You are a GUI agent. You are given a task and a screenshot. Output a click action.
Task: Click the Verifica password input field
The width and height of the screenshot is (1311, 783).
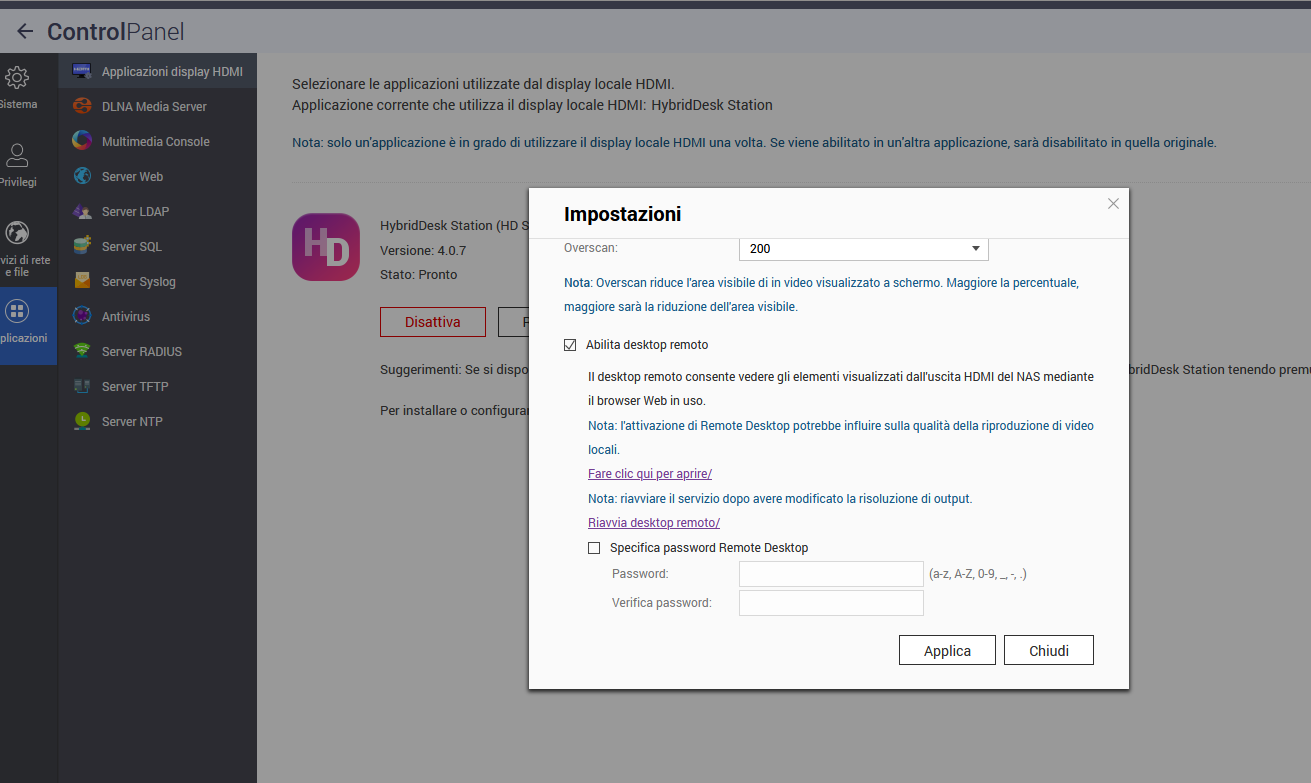tap(830, 603)
